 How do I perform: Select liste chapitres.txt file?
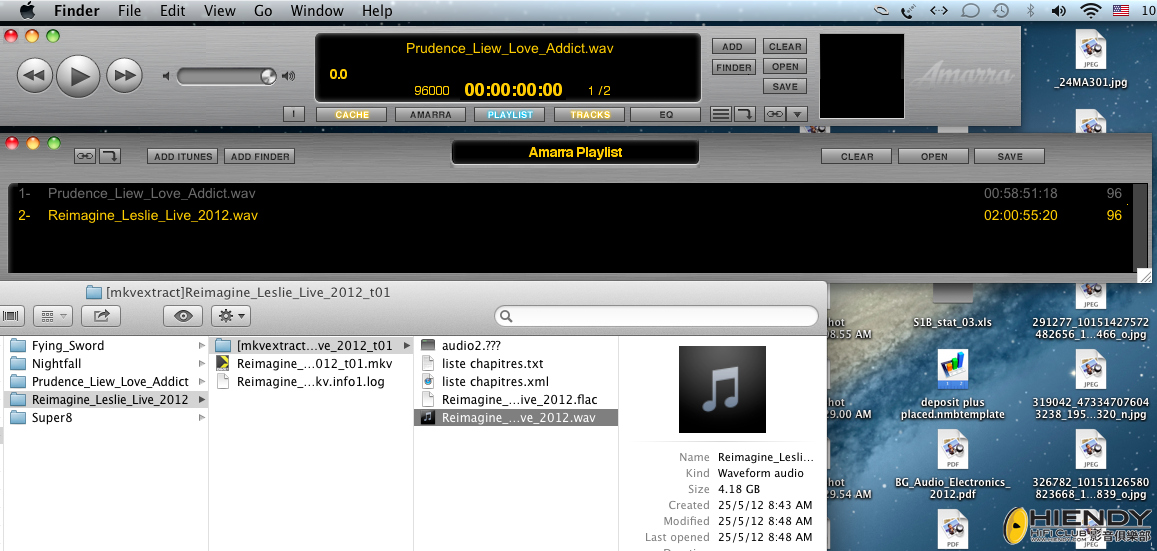pos(517,364)
